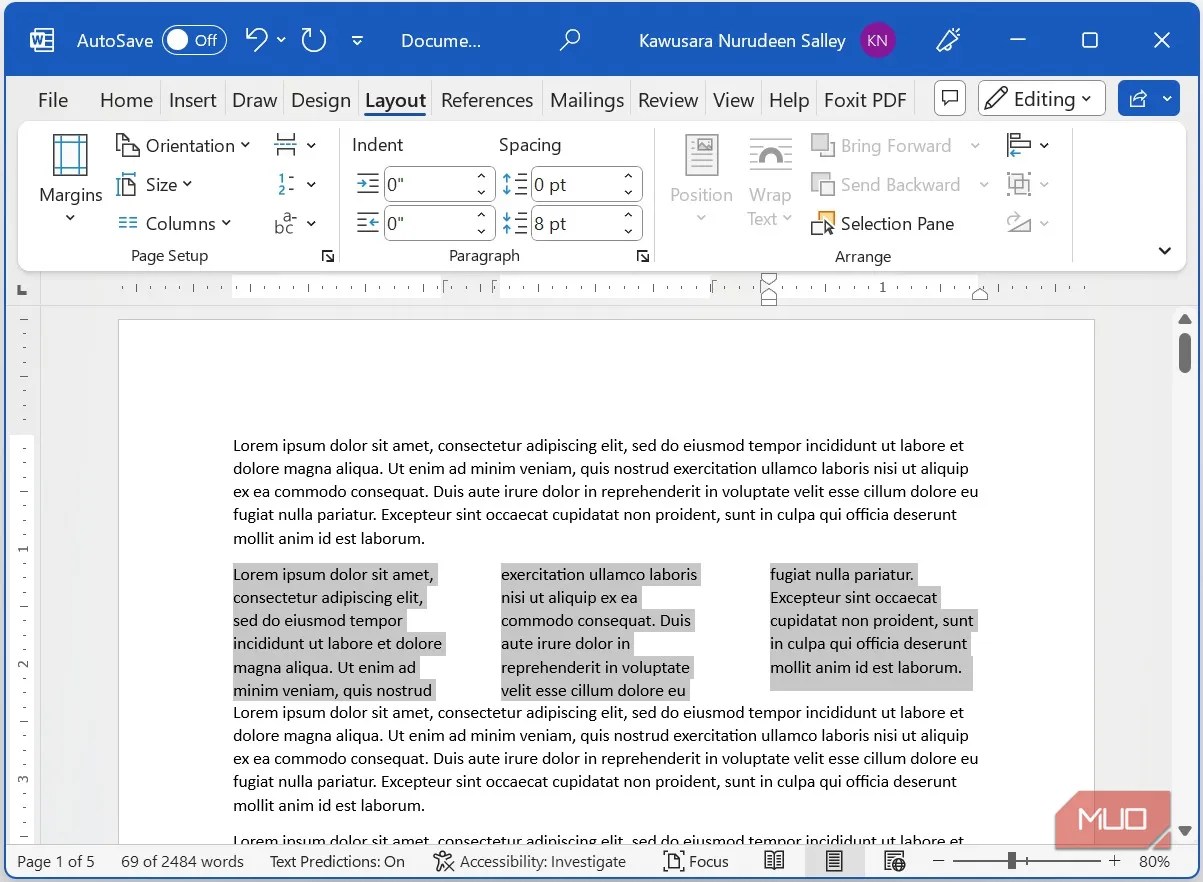1203x882 pixels.
Task: Click the Page 1 of 5 indicator
Action: pos(56,861)
